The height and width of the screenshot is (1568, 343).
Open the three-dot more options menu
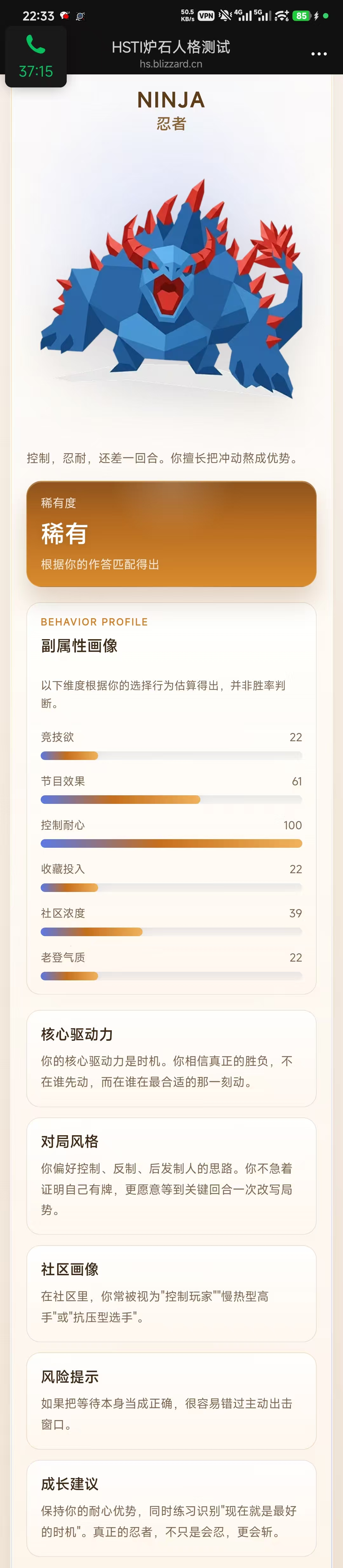click(x=319, y=53)
